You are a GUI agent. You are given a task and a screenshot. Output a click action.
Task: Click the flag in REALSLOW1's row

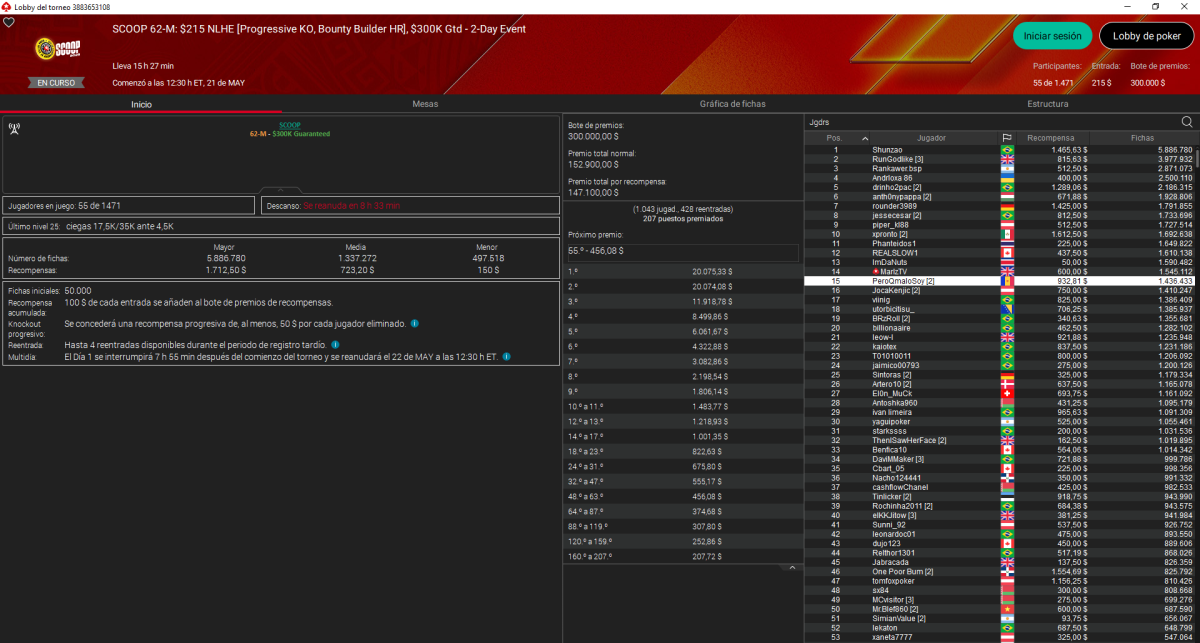[1007, 253]
